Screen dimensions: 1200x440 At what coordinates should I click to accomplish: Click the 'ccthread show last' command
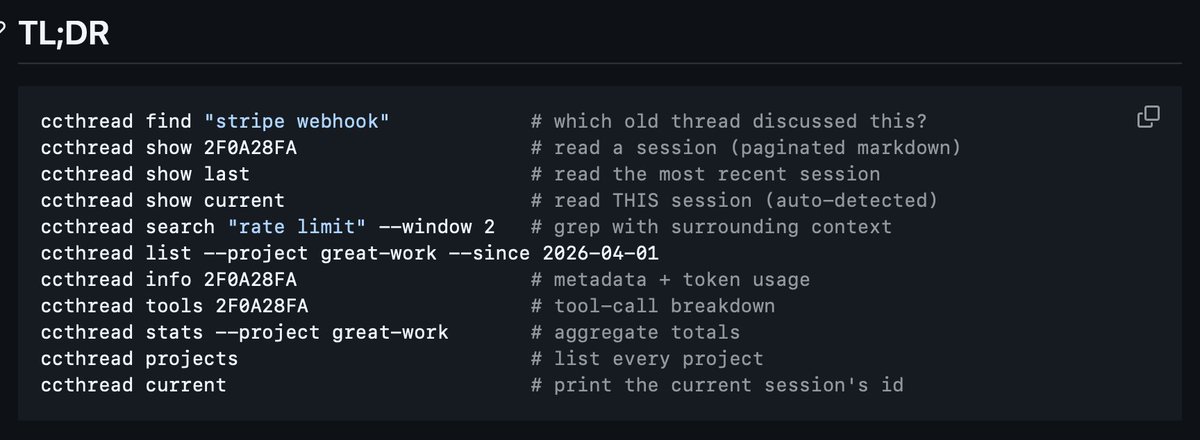[146, 174]
